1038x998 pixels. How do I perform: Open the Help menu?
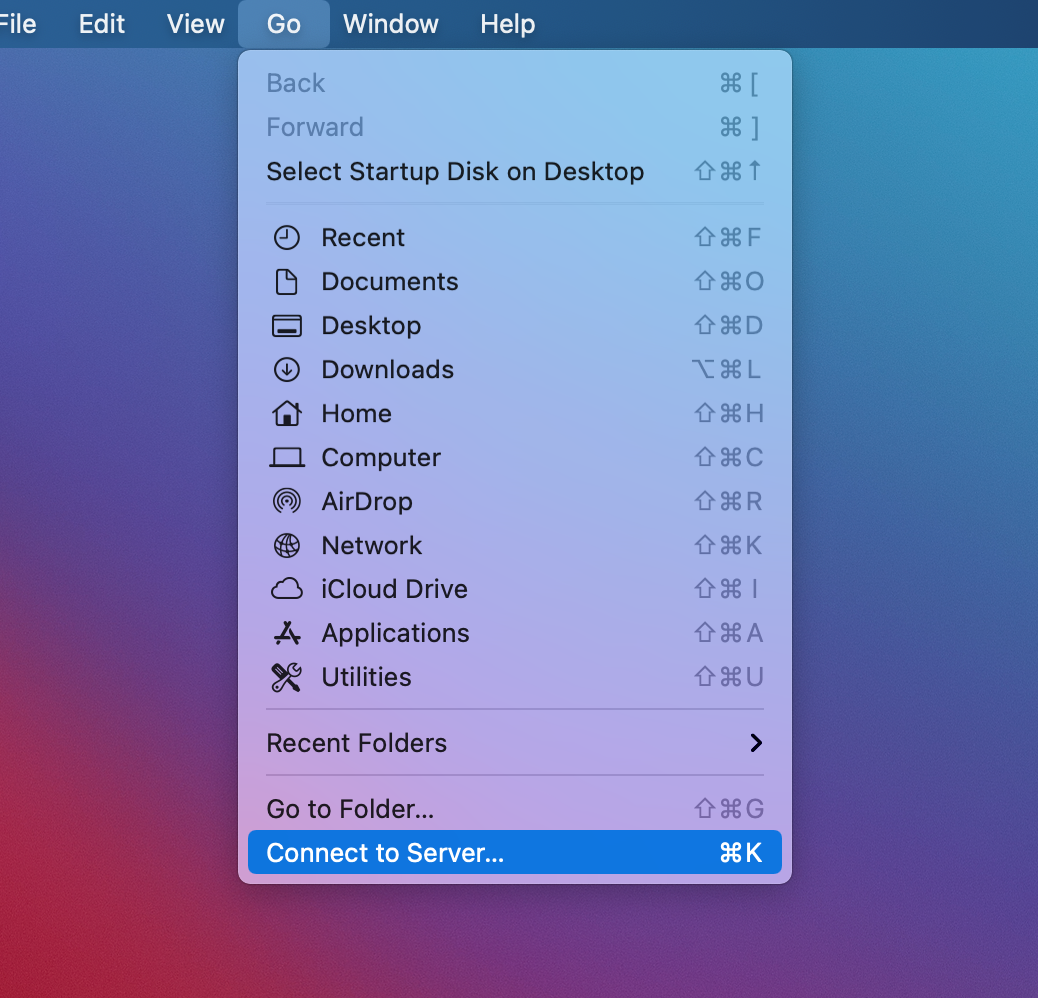coord(507,24)
